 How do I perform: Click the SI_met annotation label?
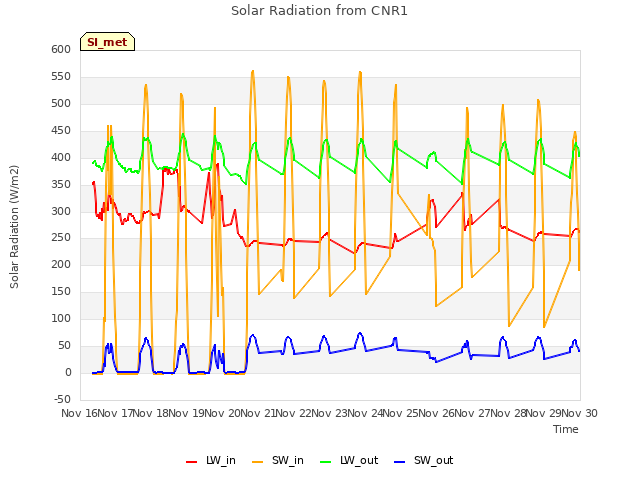click(107, 42)
